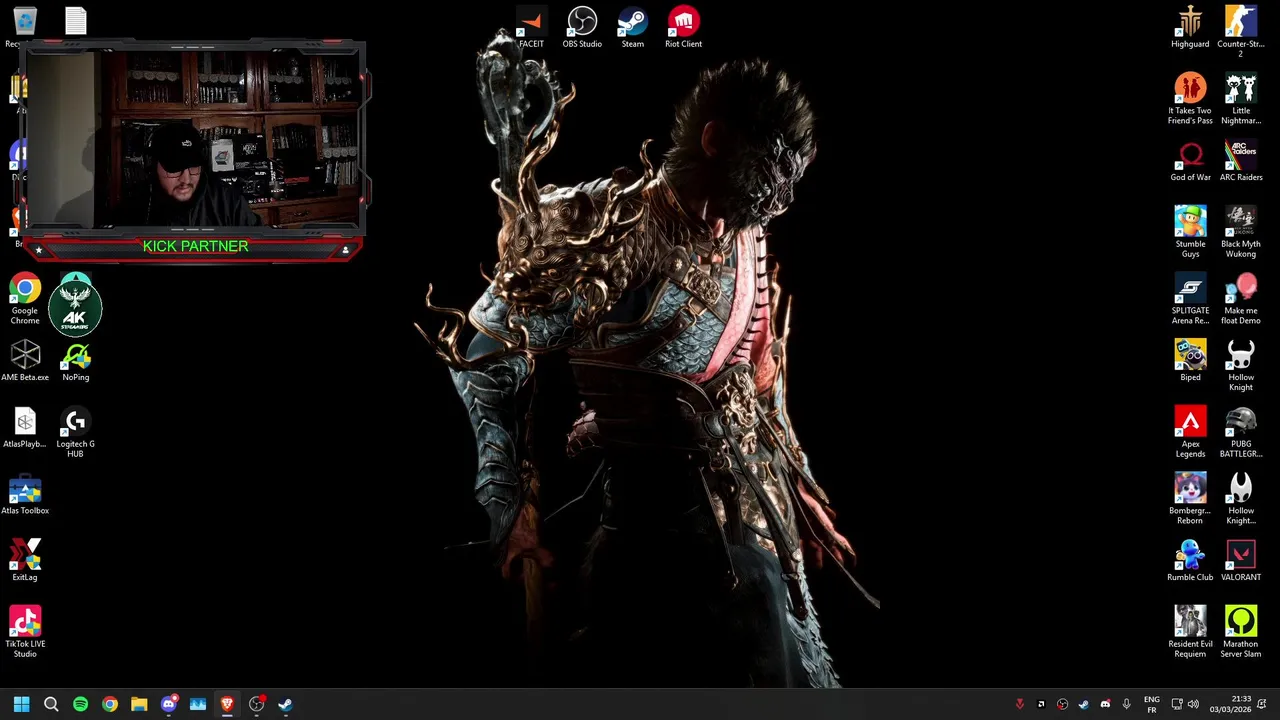Screen dimensions: 1280x720
Task: Switch to Steam on the taskbar
Action: [285, 704]
